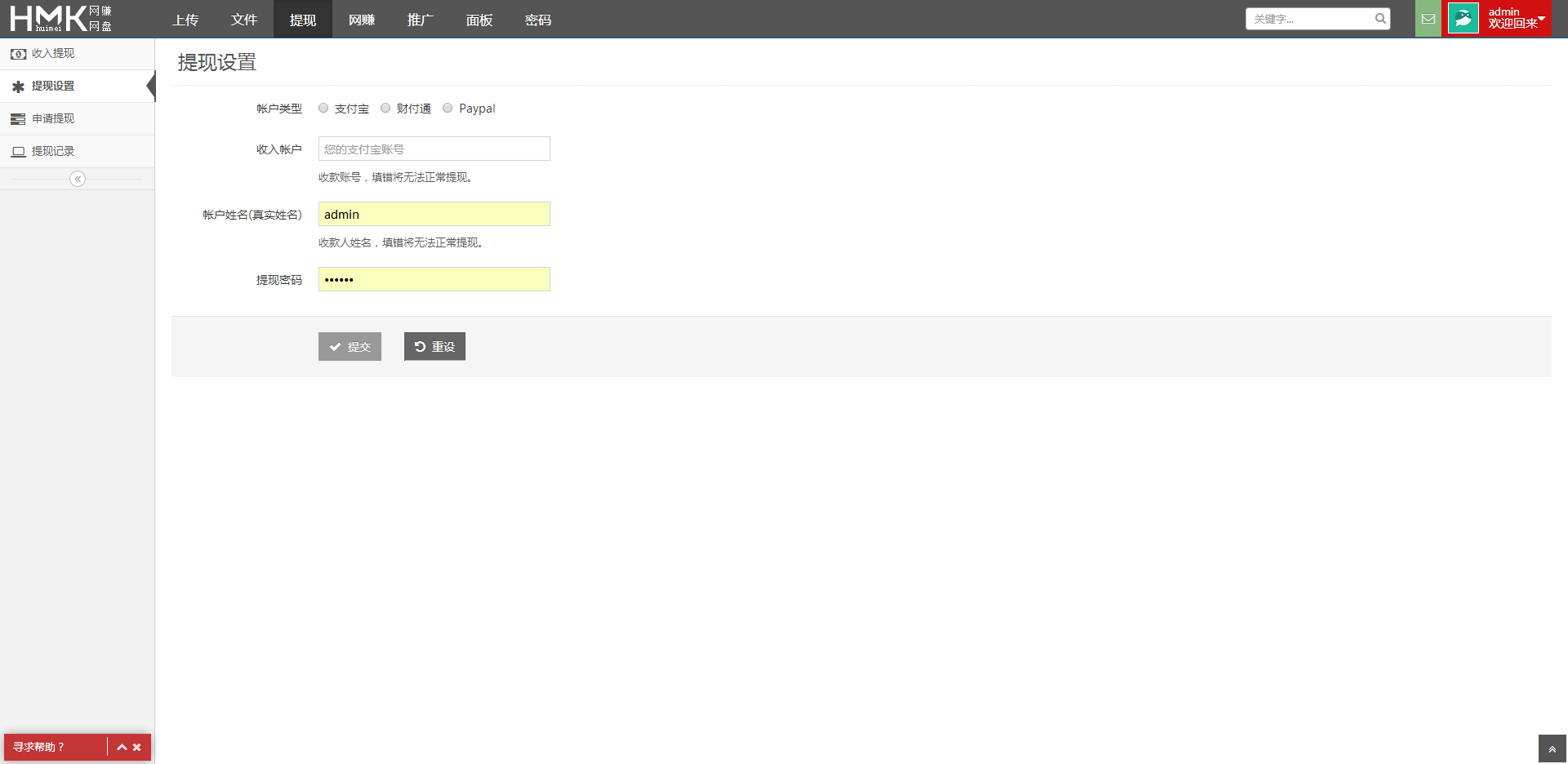This screenshot has height=764, width=1568.
Task: Click the 提交 submit button
Action: click(350, 346)
